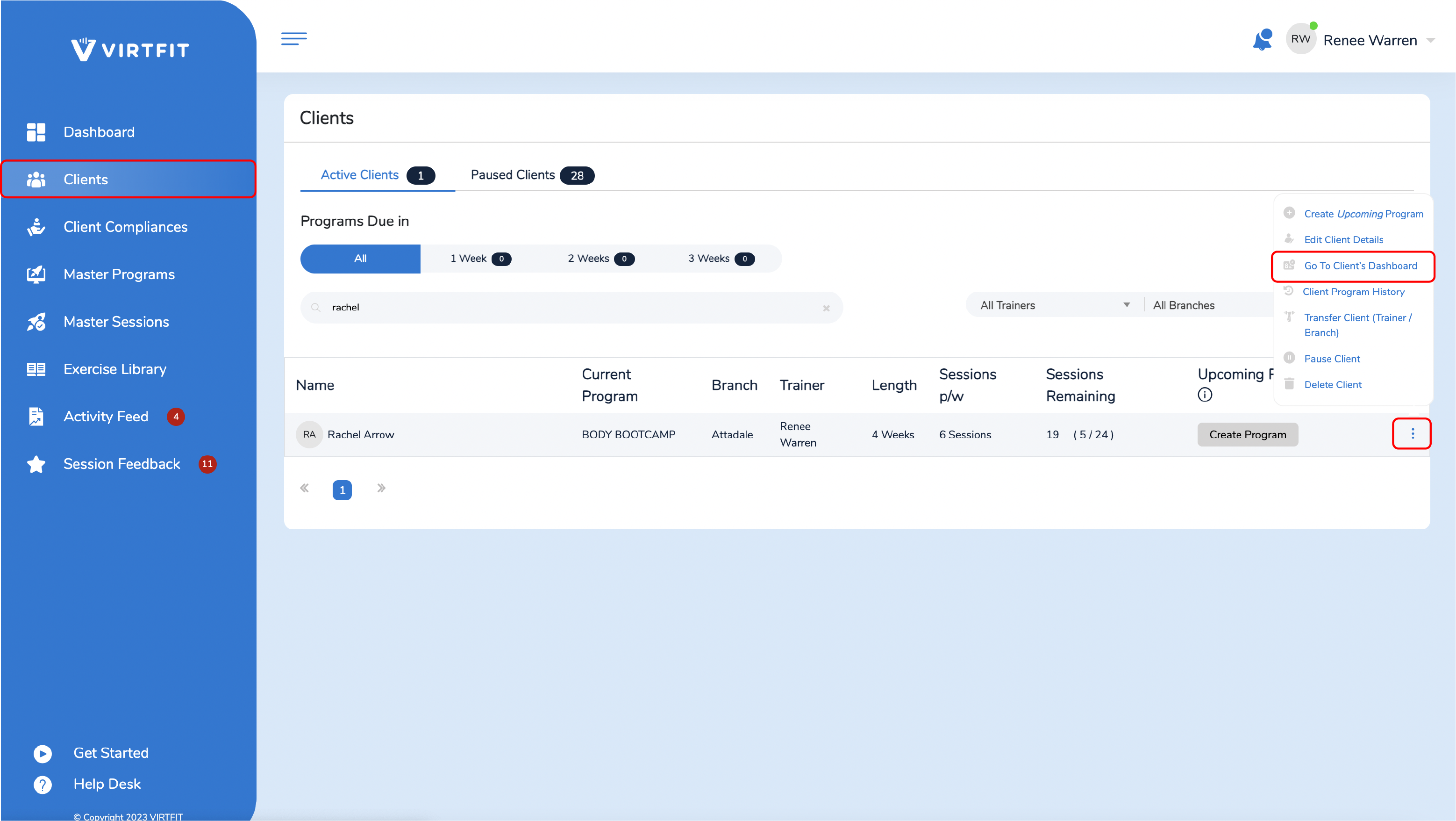Screen dimensions: 1456x821
Task: Click the 4 Weeks length cell
Action: tap(892, 435)
